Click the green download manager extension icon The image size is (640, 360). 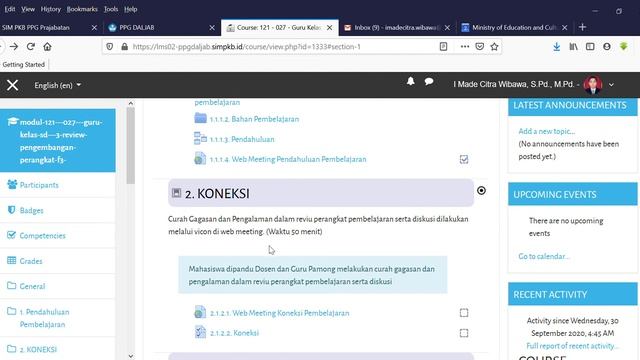(624, 47)
